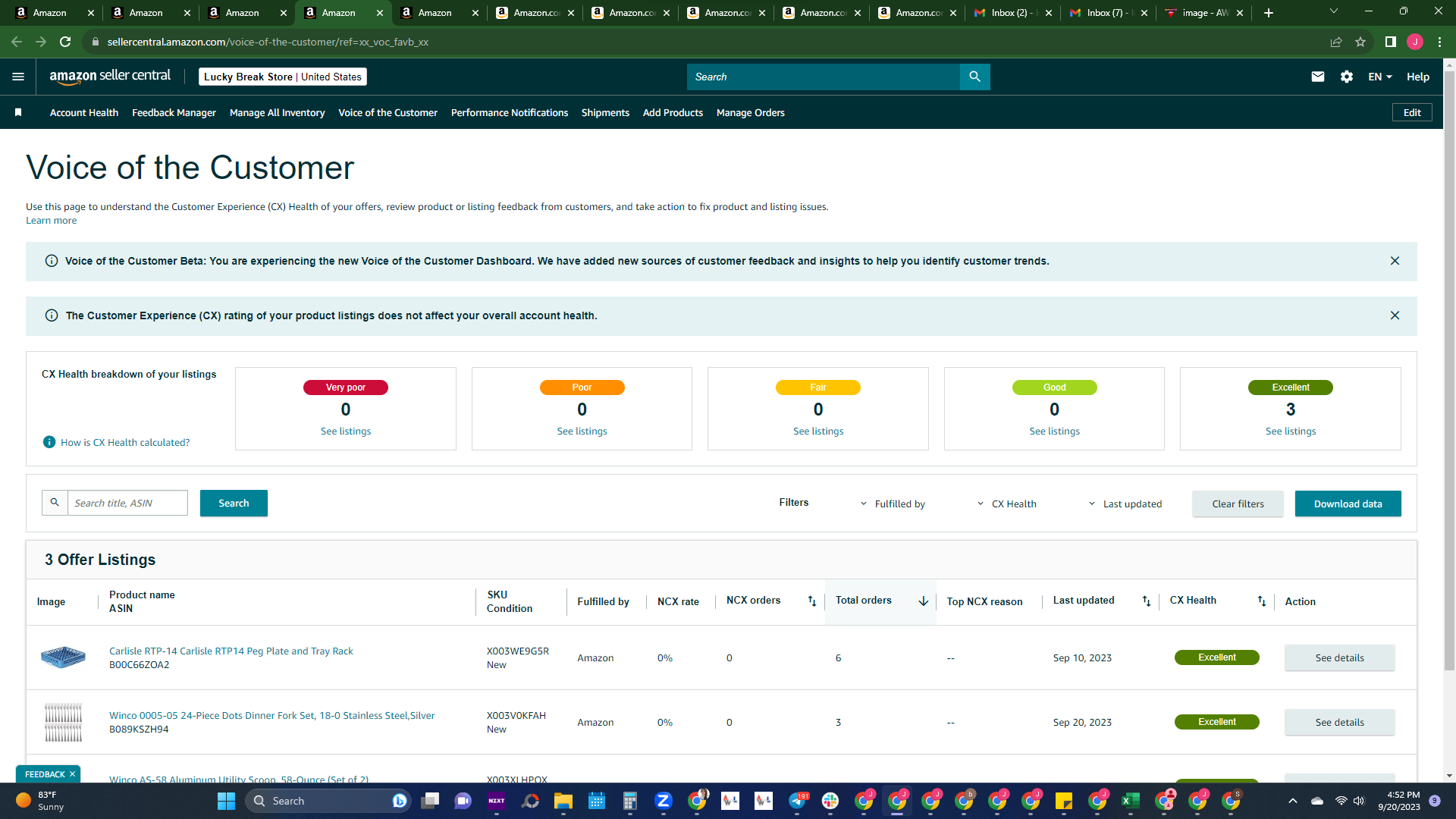1456x819 pixels.
Task: Click the bookmark flag icon
Action: 18,112
